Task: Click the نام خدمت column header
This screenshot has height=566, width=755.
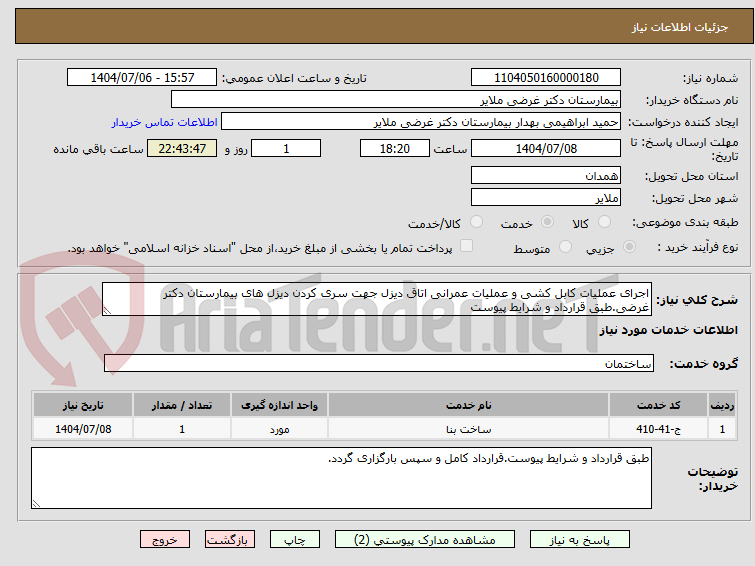Action: pos(469,405)
